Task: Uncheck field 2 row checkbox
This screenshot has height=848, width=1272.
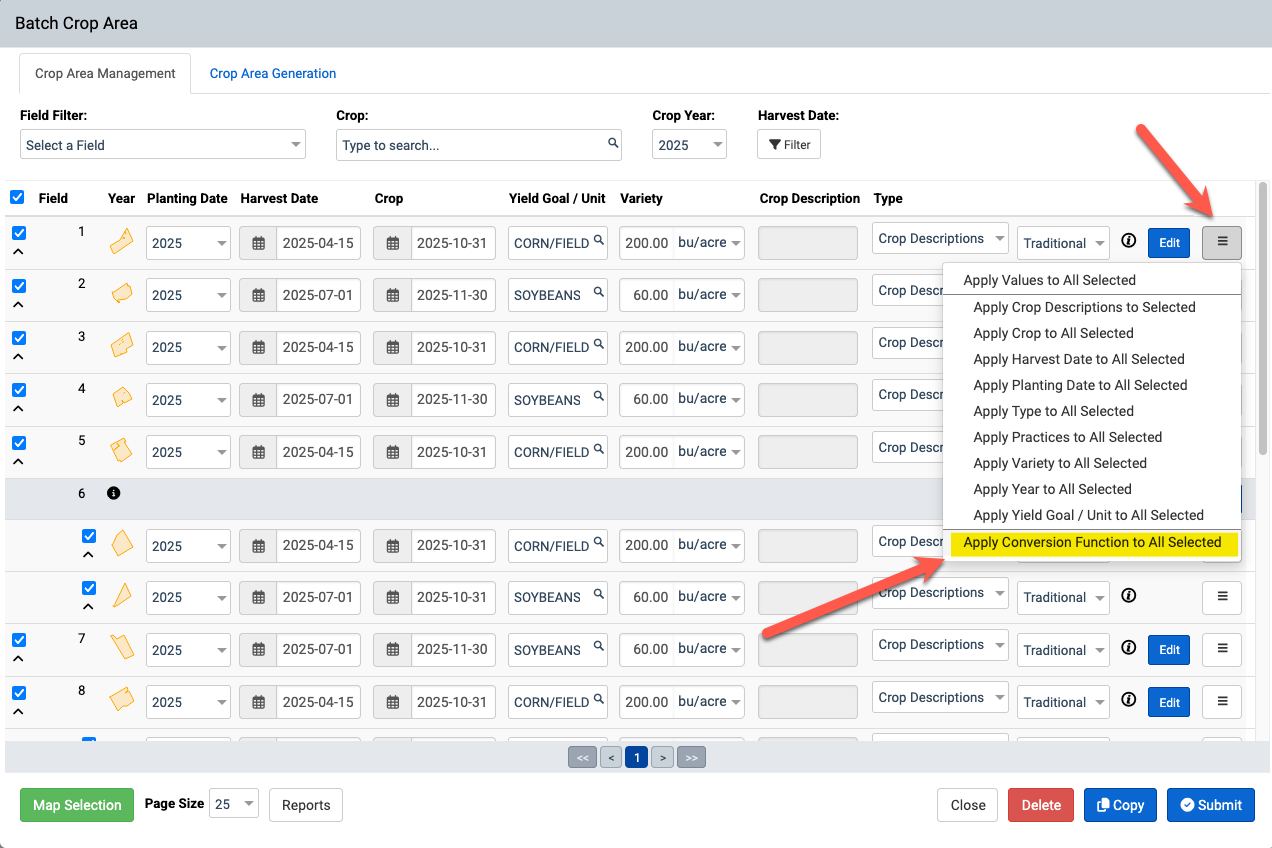Action: pos(19,286)
